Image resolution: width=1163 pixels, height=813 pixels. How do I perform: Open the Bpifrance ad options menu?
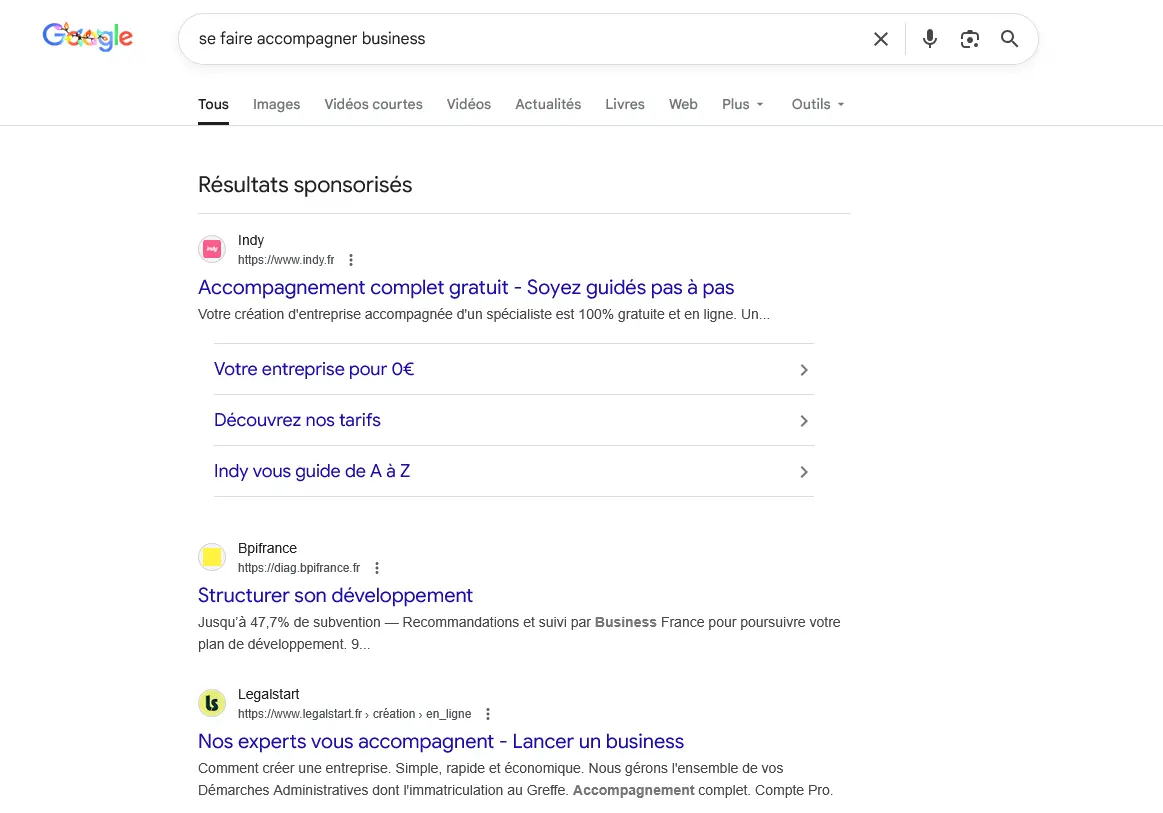click(377, 568)
